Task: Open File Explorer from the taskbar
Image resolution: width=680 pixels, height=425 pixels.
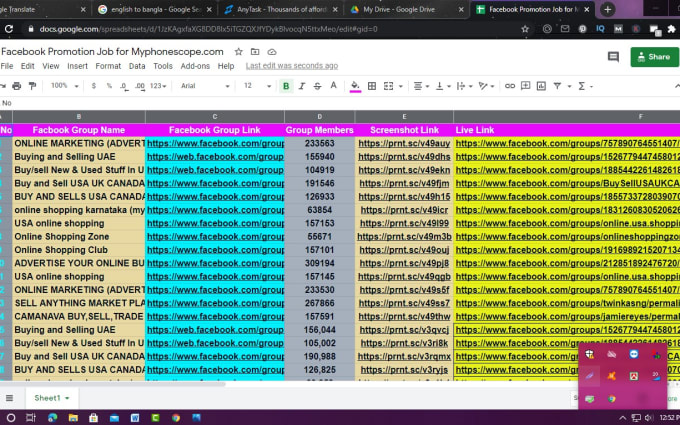Action: [x=73, y=418]
